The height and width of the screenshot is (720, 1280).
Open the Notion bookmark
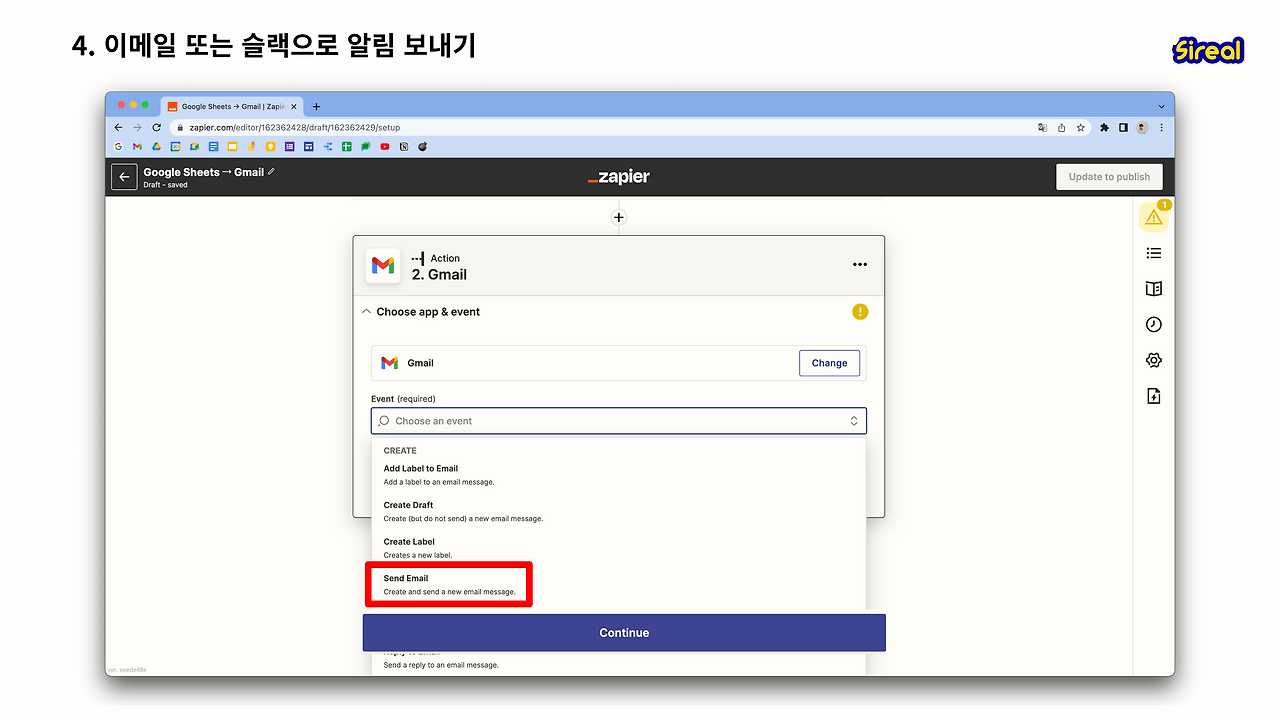(x=404, y=147)
